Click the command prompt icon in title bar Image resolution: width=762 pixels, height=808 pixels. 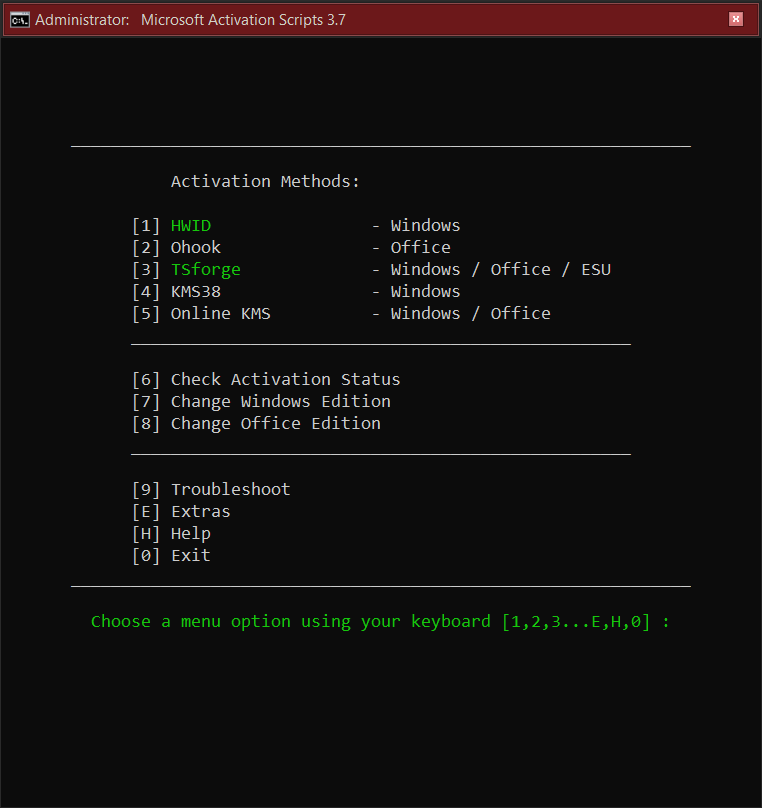(x=19, y=19)
